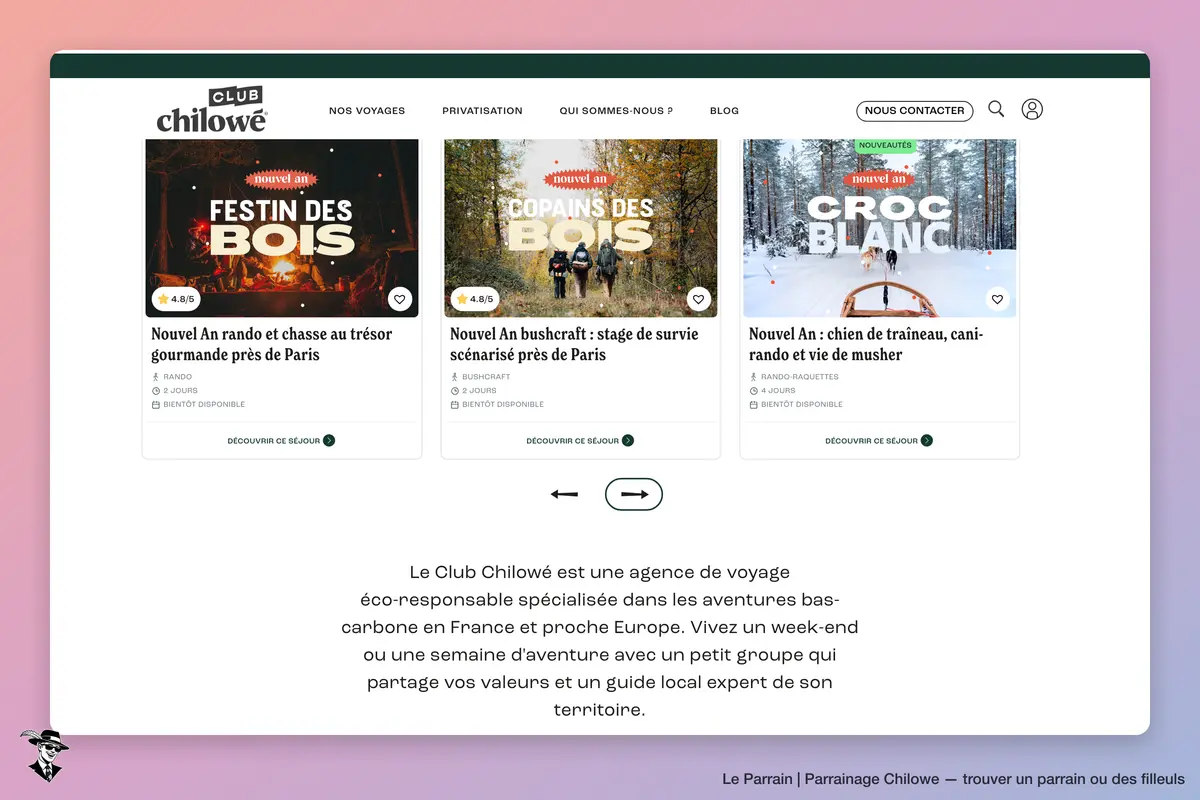Image resolution: width=1200 pixels, height=800 pixels.
Task: Click the Nous Contacter button
Action: (914, 111)
